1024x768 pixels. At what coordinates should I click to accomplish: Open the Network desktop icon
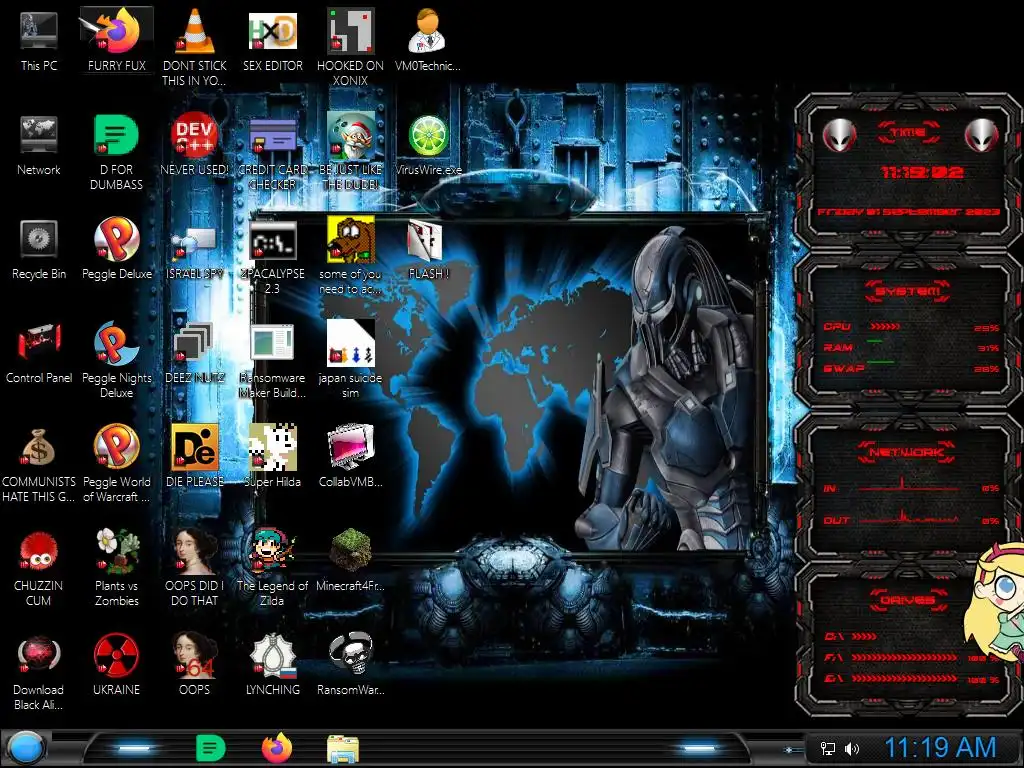pos(39,135)
